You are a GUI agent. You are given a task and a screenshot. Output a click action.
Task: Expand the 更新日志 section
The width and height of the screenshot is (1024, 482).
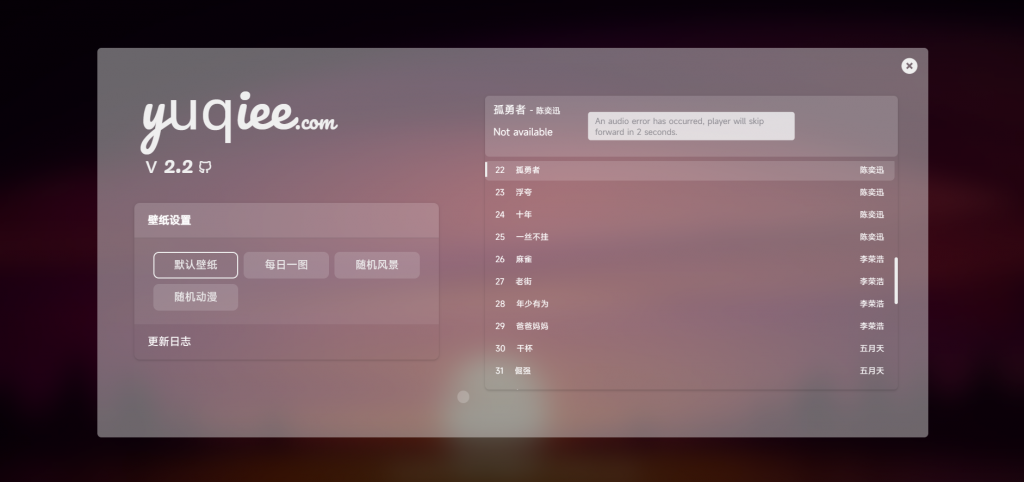click(x=287, y=342)
